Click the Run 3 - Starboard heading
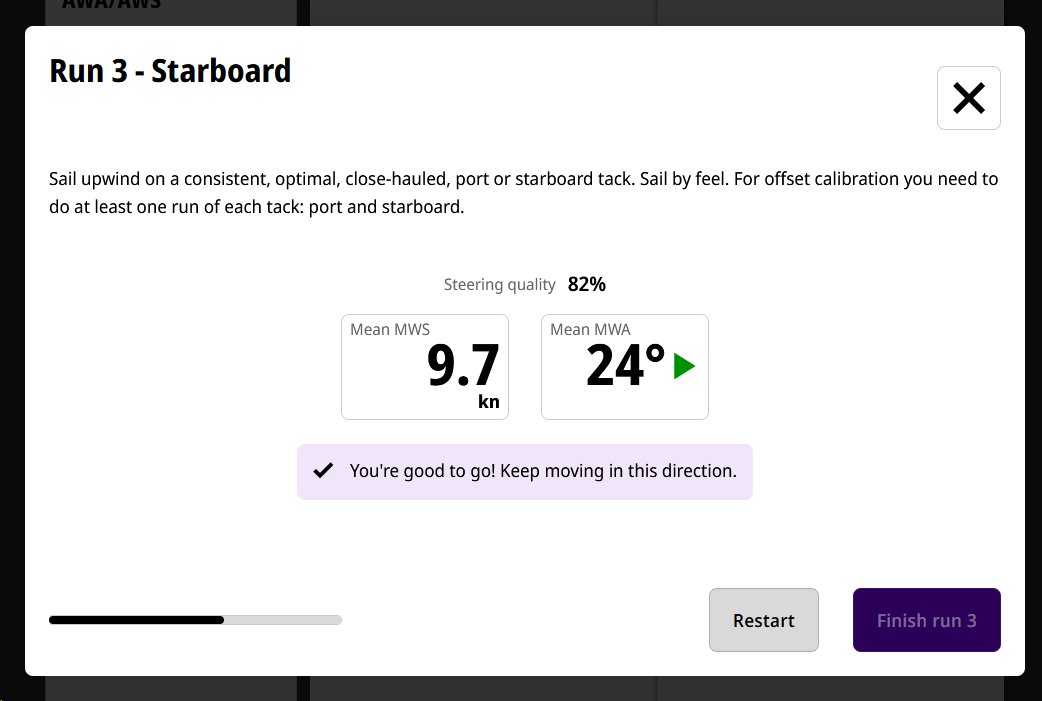Image resolution: width=1042 pixels, height=701 pixels. point(170,71)
